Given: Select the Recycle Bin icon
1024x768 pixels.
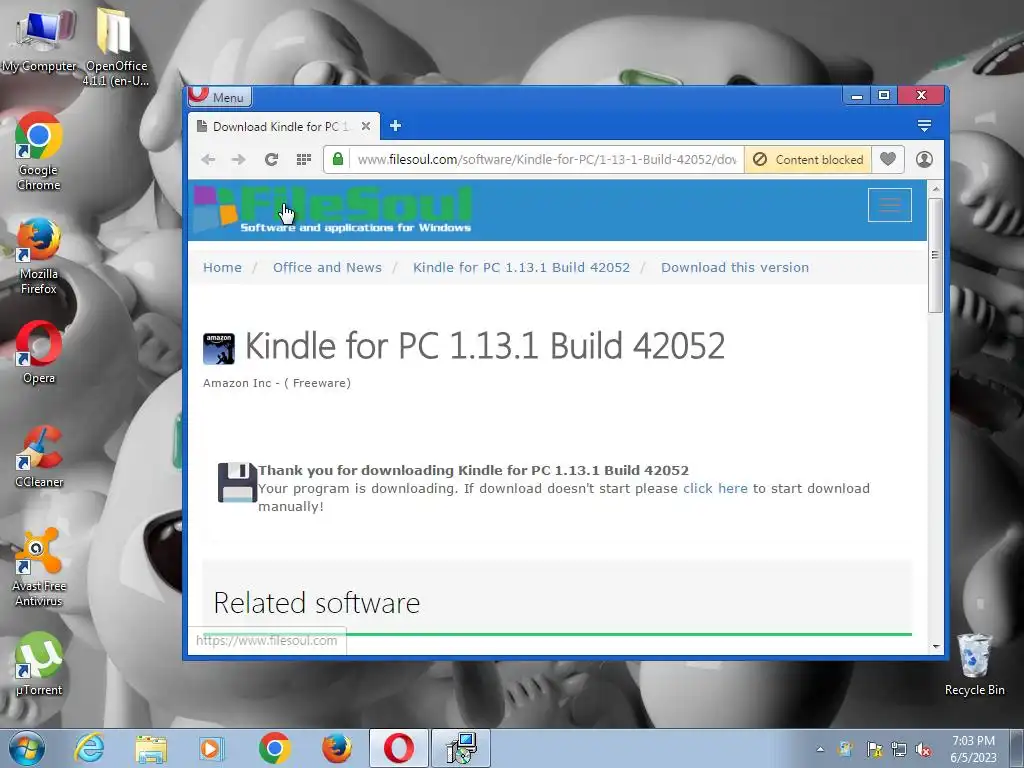Looking at the screenshot, I should pos(974,665).
